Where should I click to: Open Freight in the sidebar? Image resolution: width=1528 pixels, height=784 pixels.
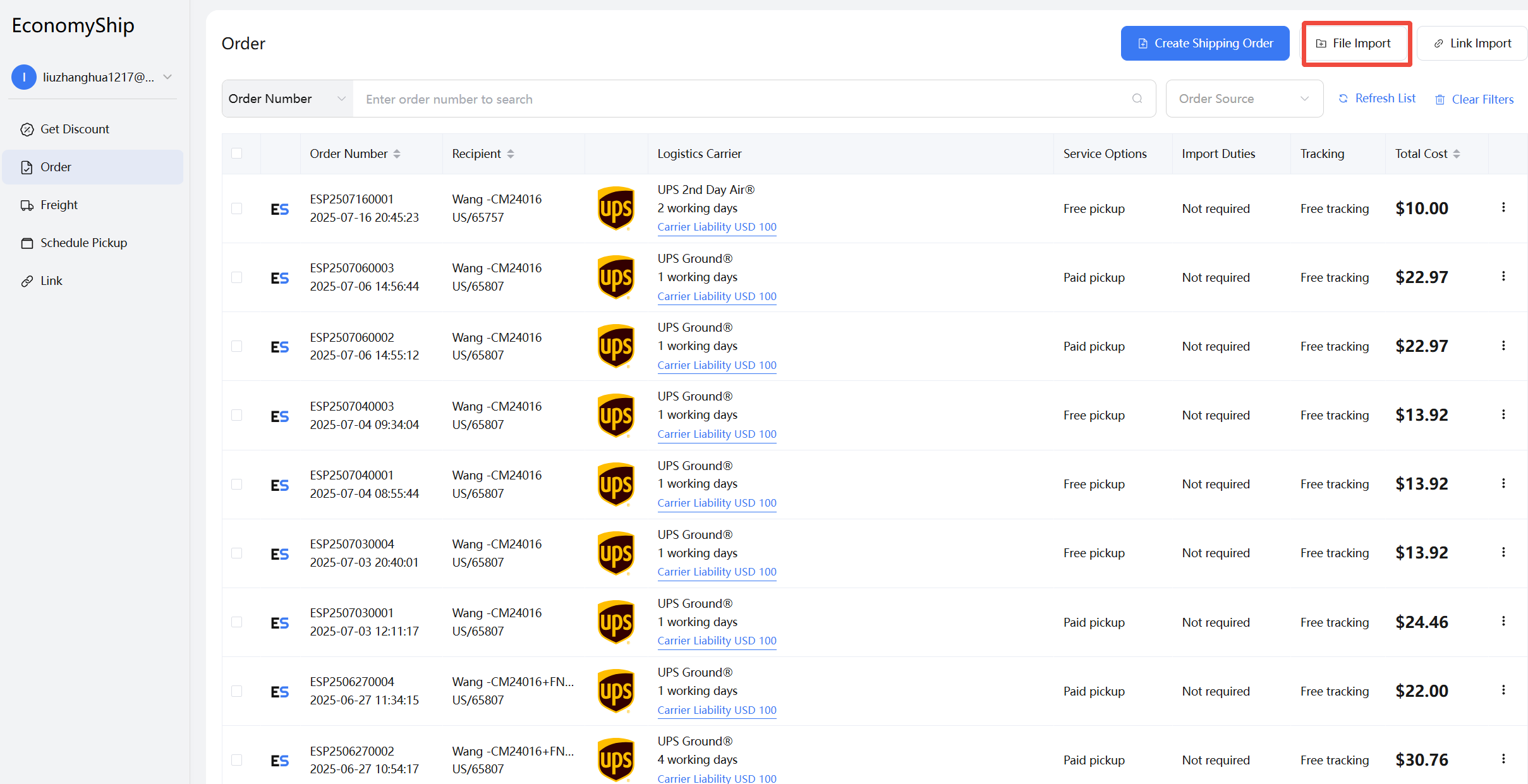(59, 205)
